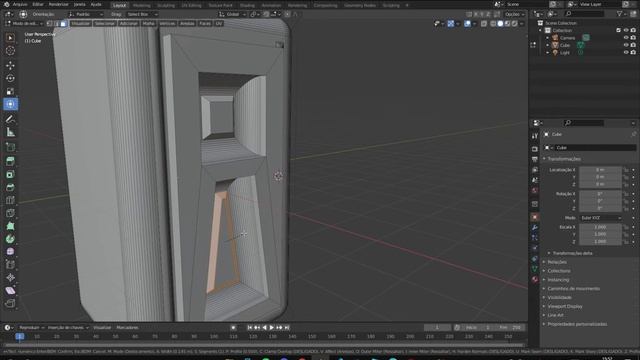Select the Annotate tool

pos(10,119)
